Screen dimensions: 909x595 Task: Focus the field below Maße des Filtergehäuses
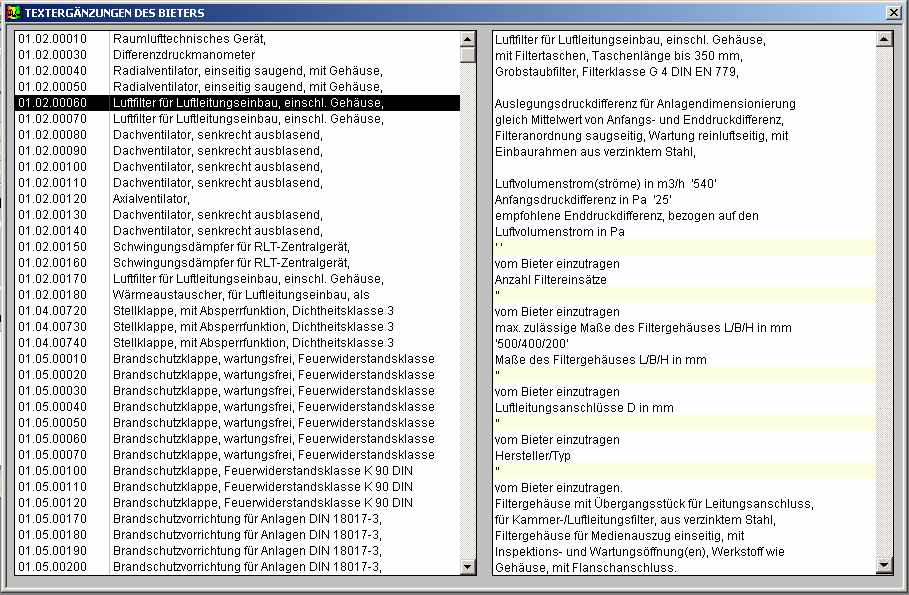(x=684, y=375)
